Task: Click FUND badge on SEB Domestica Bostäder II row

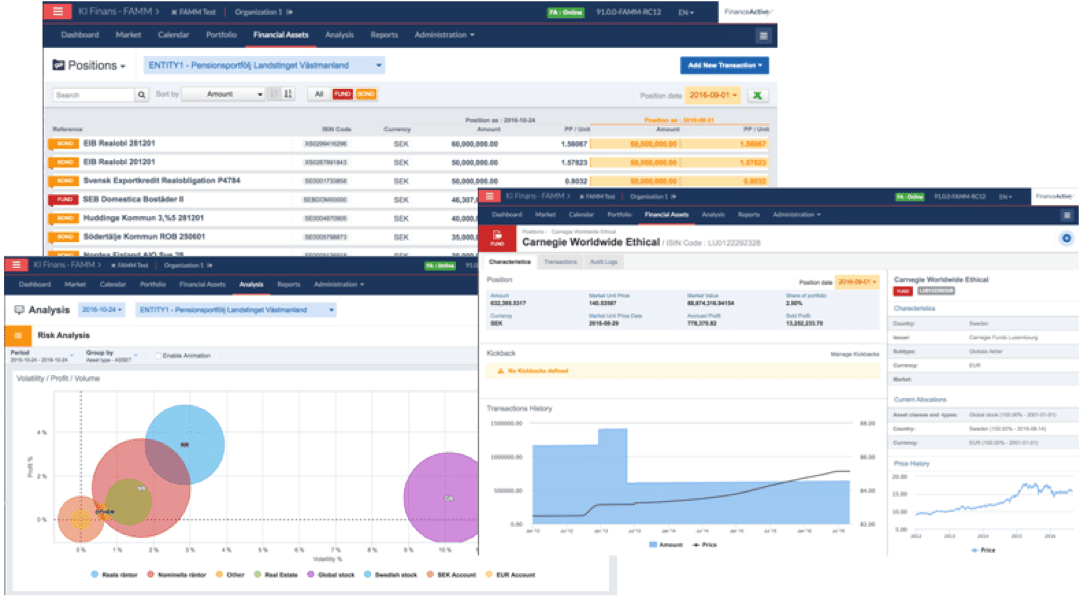Action: 63,200
